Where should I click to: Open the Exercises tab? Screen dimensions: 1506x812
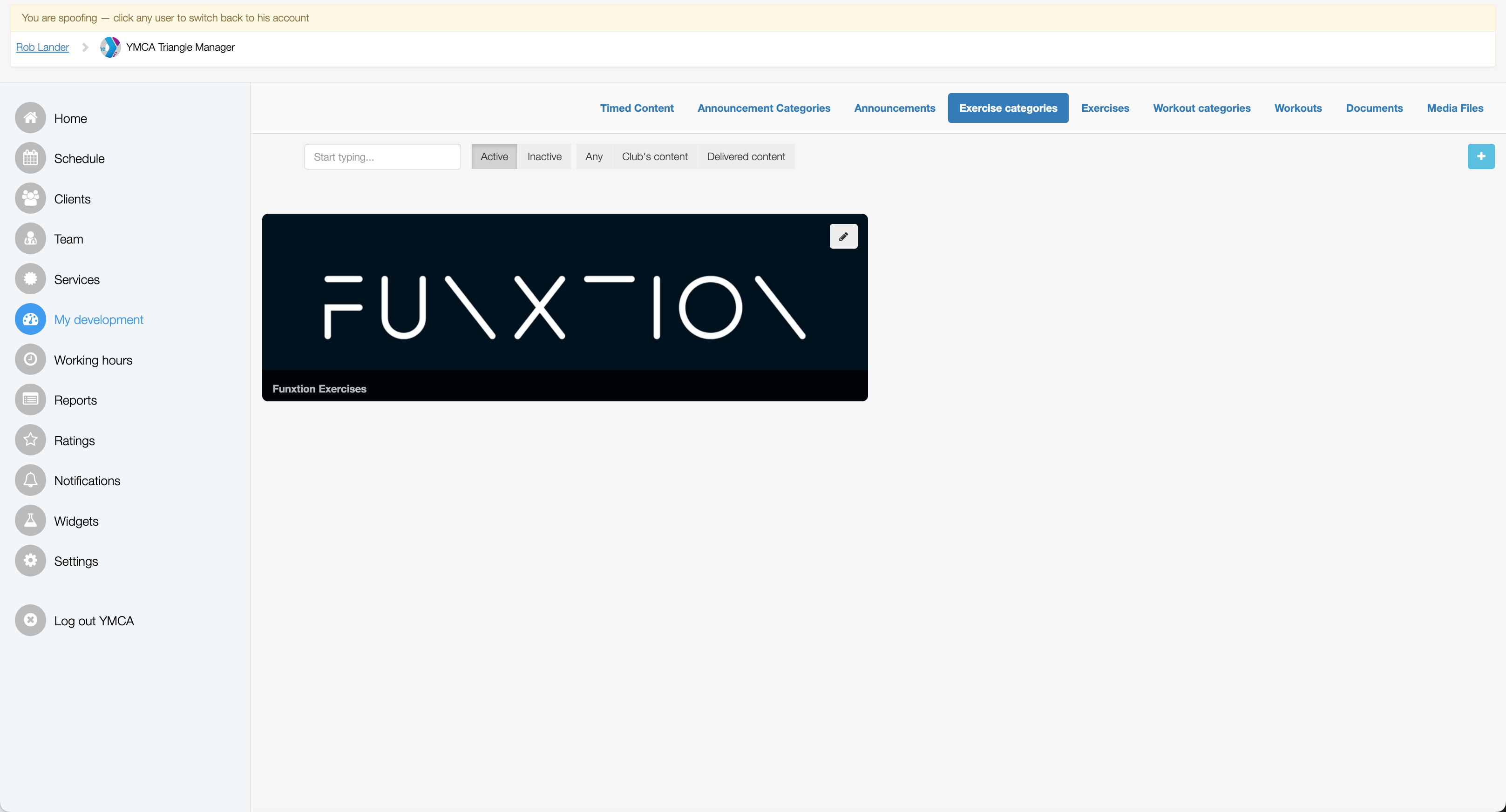point(1105,108)
